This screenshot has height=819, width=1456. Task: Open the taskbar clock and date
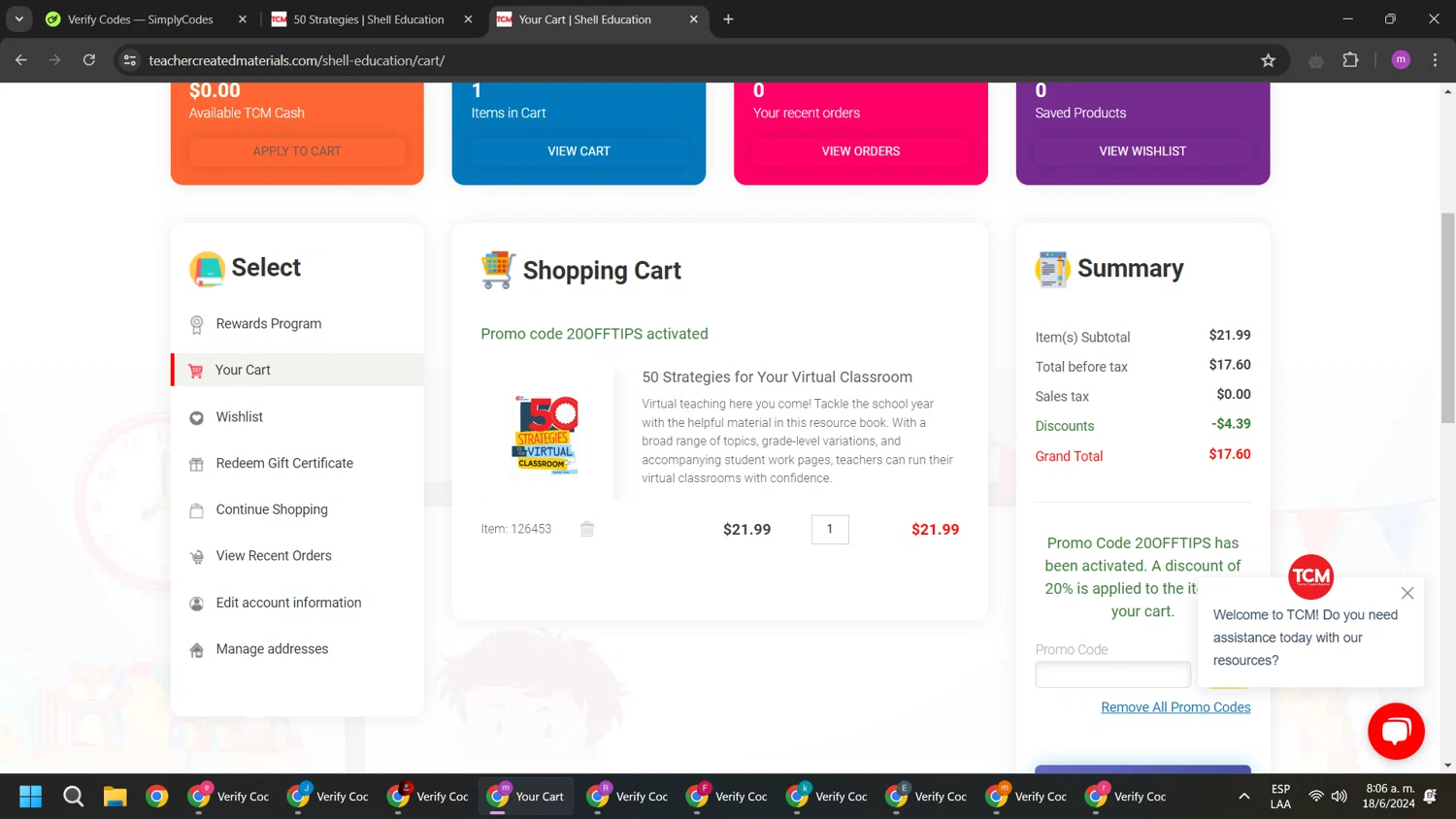click(x=1389, y=797)
